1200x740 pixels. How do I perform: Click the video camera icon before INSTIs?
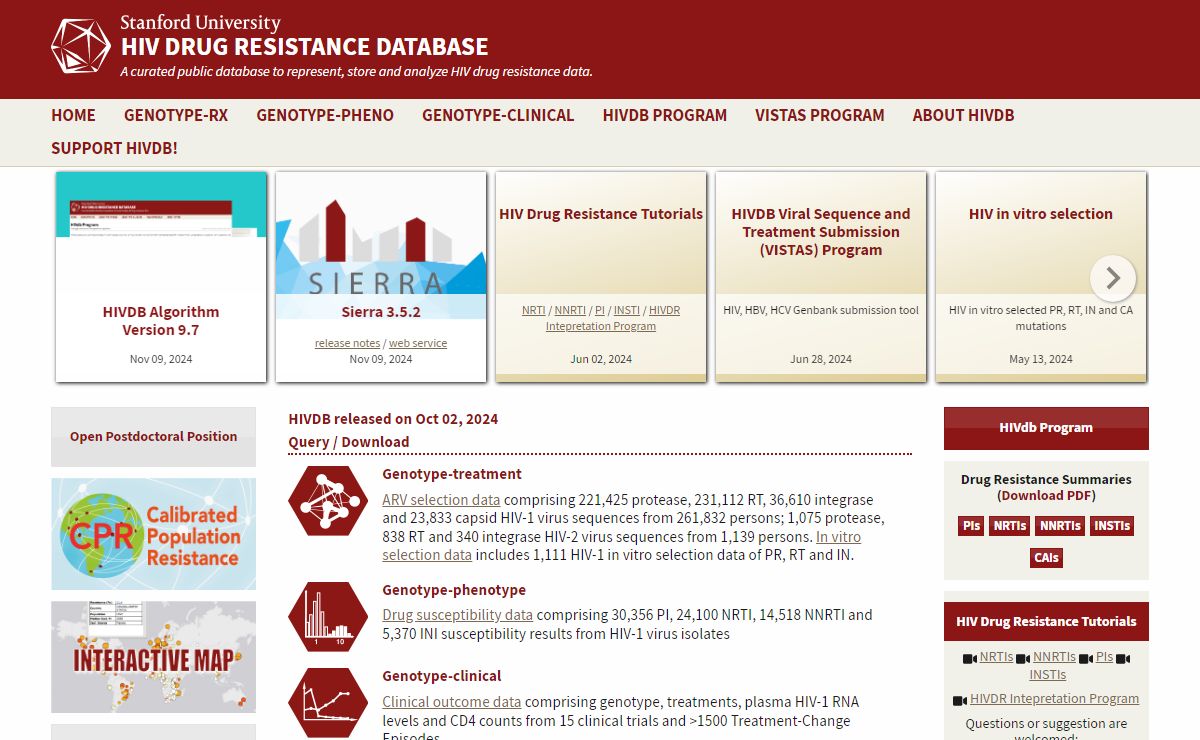click(1122, 659)
